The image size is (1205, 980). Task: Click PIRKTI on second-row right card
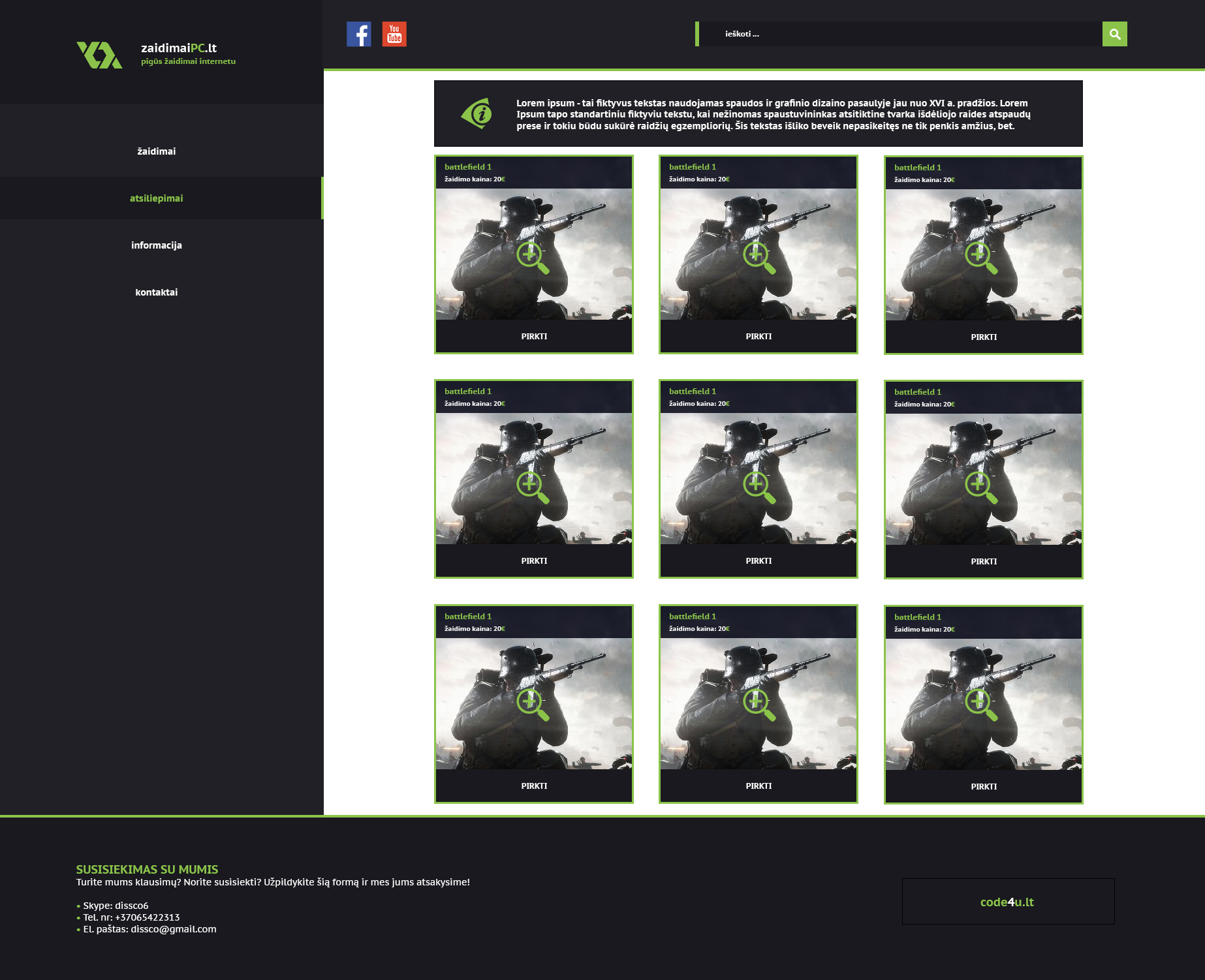[x=984, y=562]
